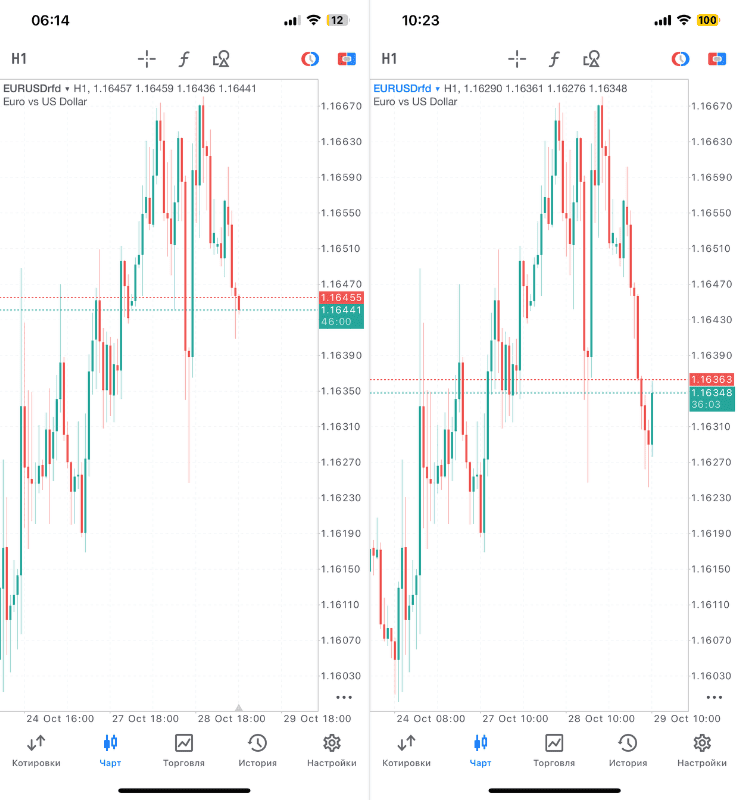Viewport: 739px width, 800px height.
Task: Tap crosshair icon in right 10:23 screen
Action: click(x=517, y=59)
